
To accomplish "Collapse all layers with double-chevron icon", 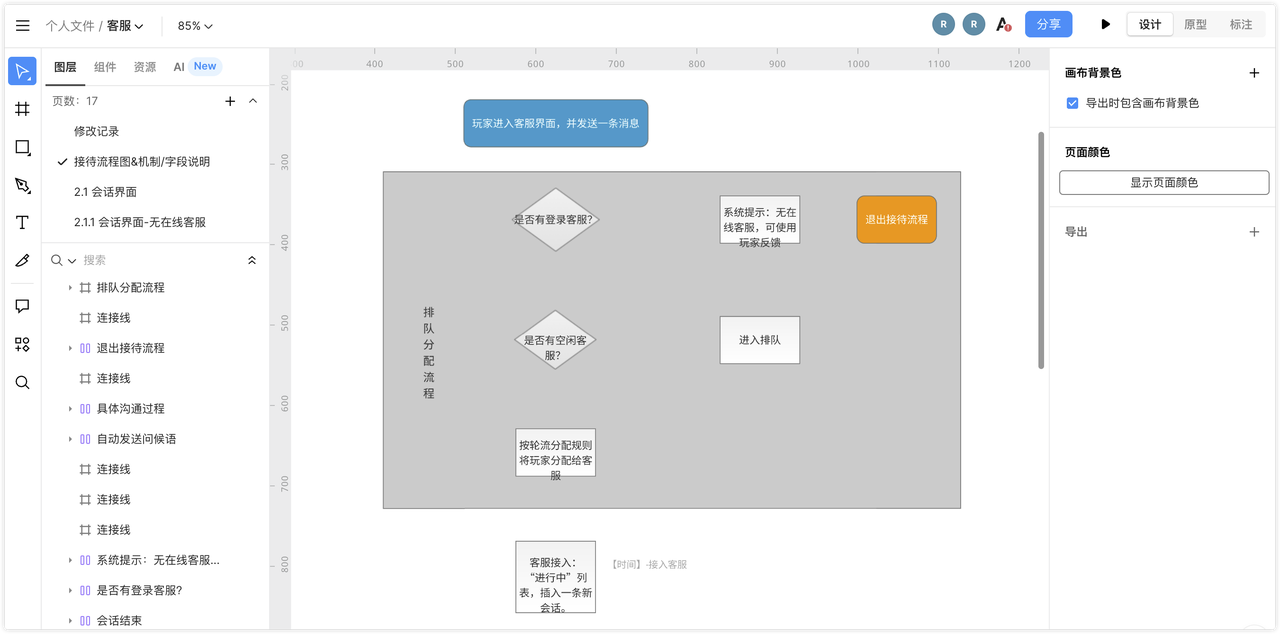I will click(x=252, y=260).
